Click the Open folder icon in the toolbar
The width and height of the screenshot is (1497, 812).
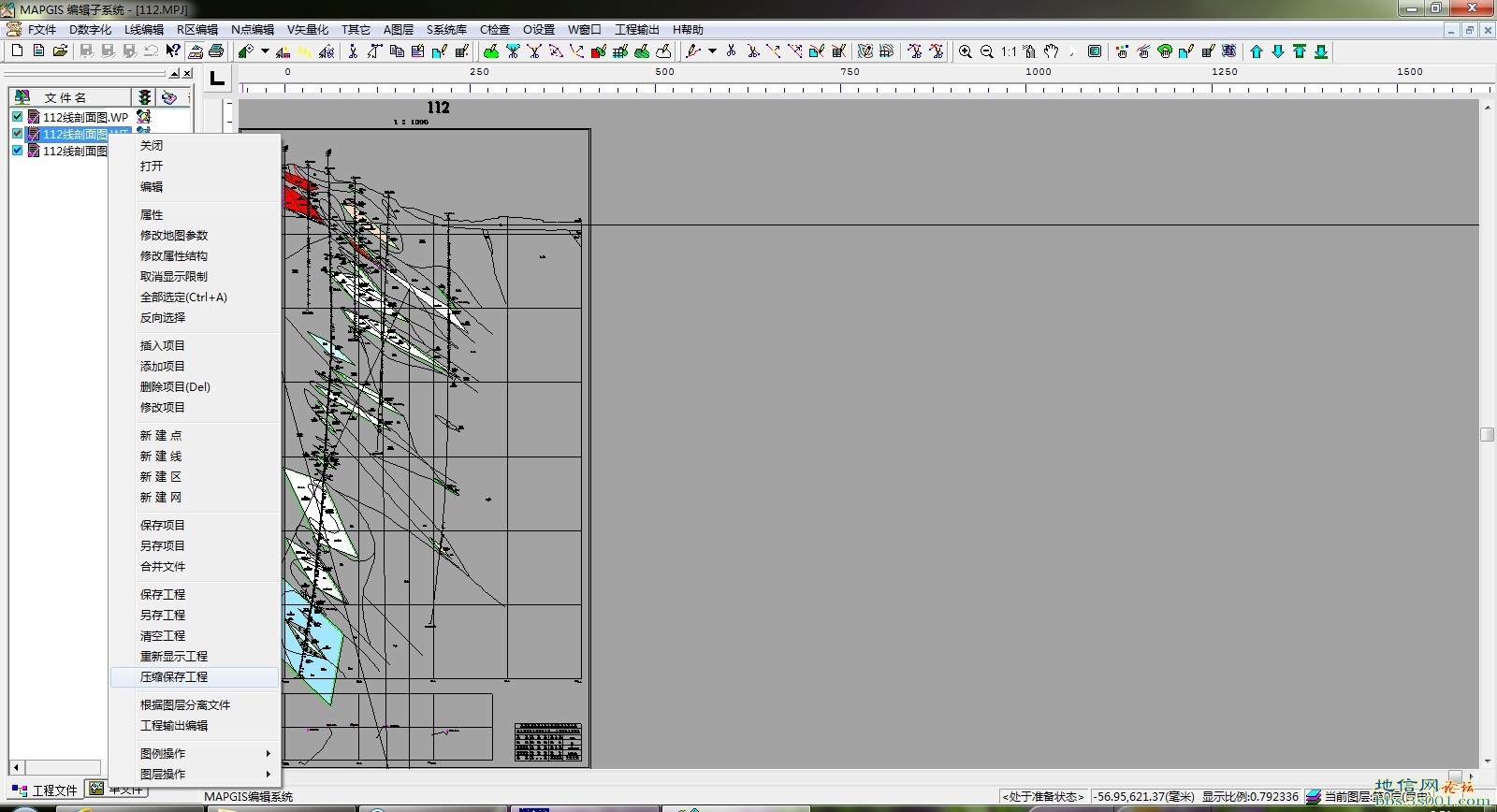(x=60, y=51)
